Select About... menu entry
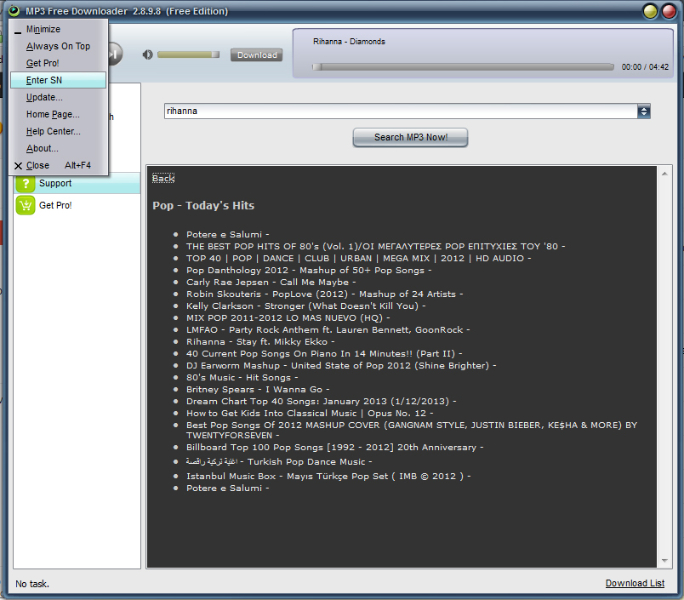 tap(42, 148)
